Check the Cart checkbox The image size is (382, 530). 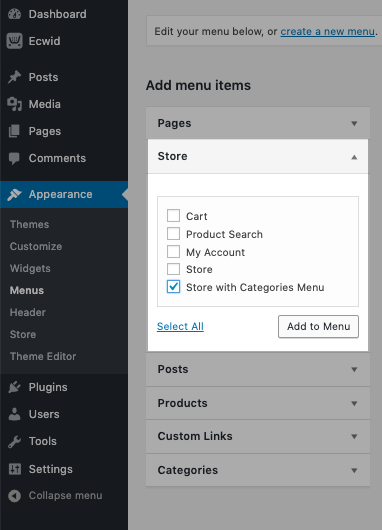173,215
